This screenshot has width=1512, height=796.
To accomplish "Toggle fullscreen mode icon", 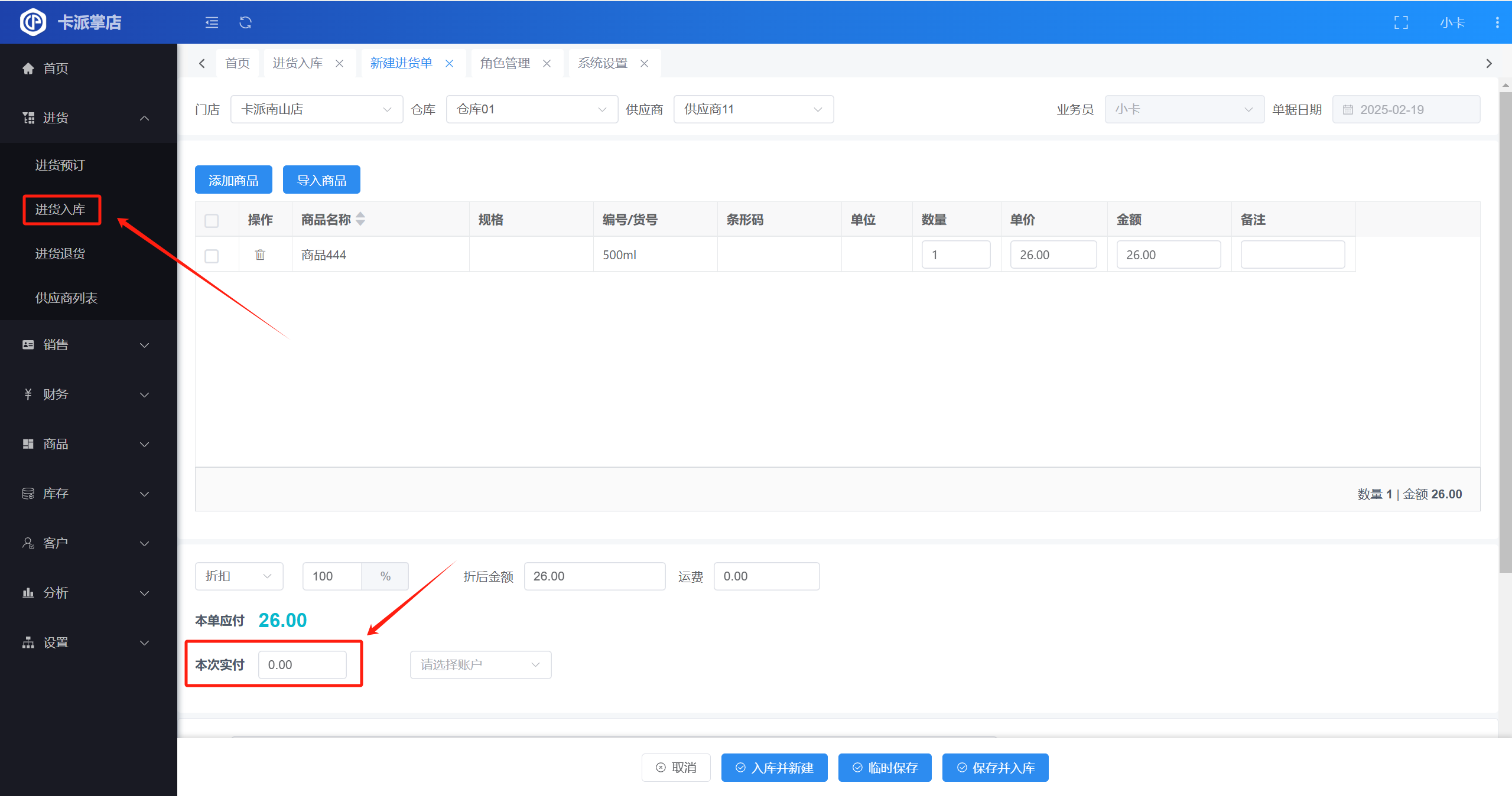I will tap(1401, 22).
